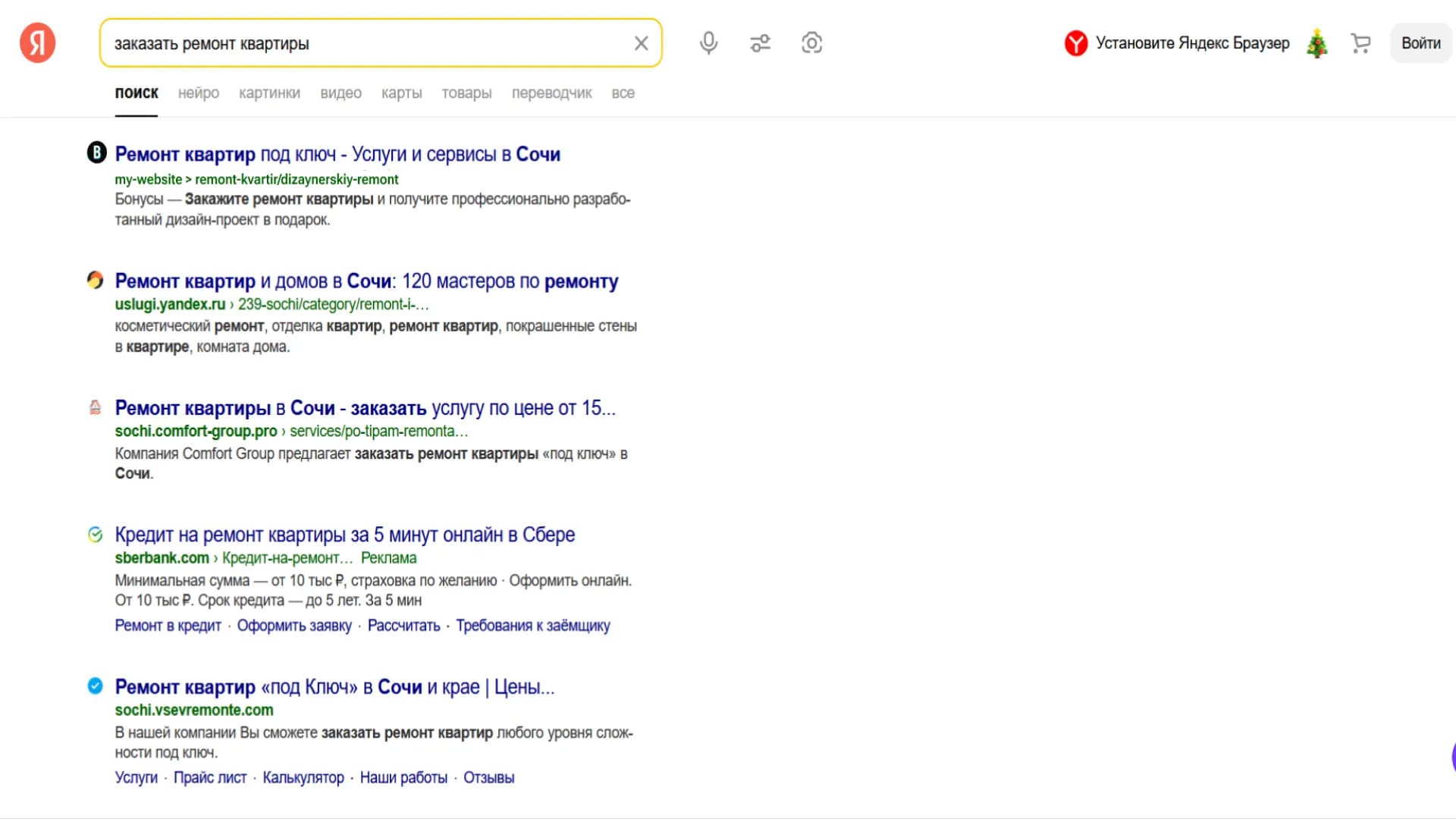Image resolution: width=1456 pixels, height=819 pixels.
Task: Open the Наши работы sitelink
Action: click(x=403, y=778)
